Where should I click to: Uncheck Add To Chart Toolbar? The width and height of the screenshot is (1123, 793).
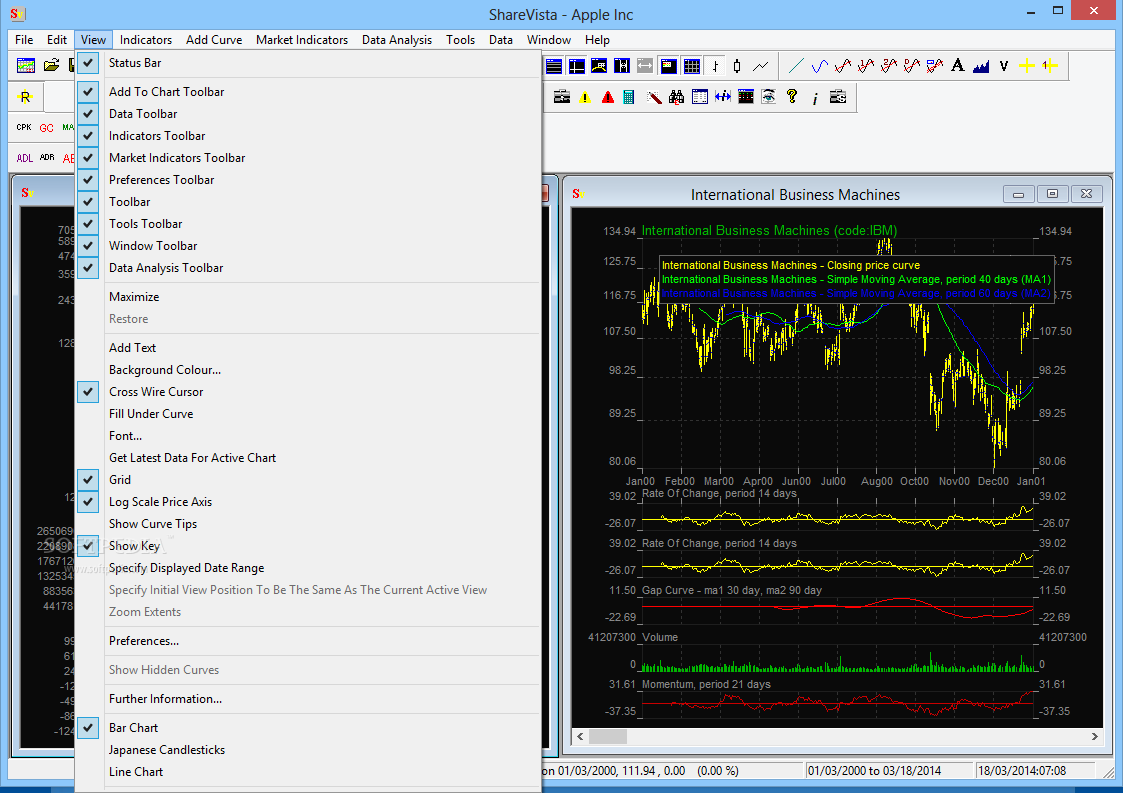(x=308, y=92)
